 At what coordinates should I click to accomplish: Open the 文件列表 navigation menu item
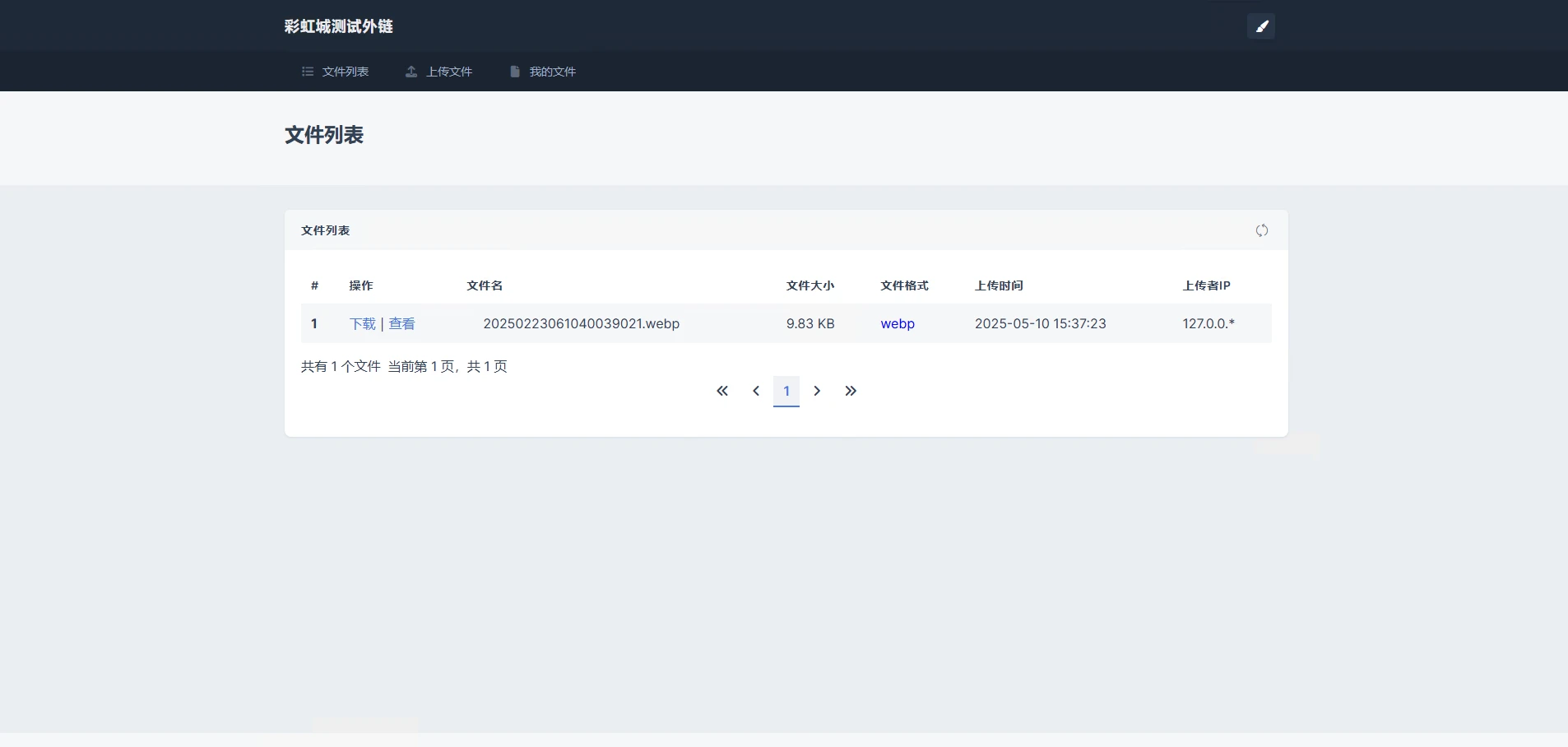point(335,72)
